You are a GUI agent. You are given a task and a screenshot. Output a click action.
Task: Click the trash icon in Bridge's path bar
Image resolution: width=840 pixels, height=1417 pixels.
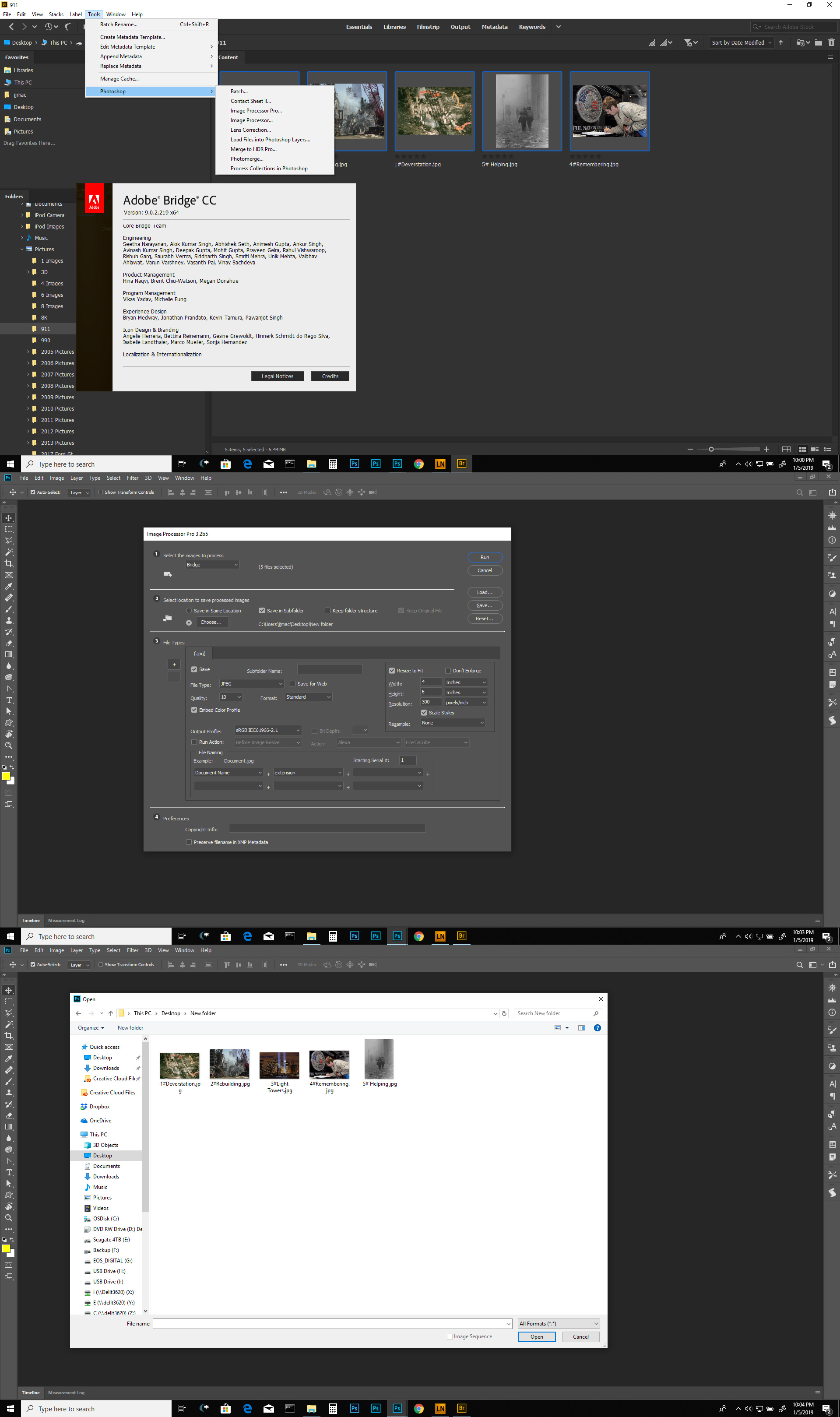[832, 42]
